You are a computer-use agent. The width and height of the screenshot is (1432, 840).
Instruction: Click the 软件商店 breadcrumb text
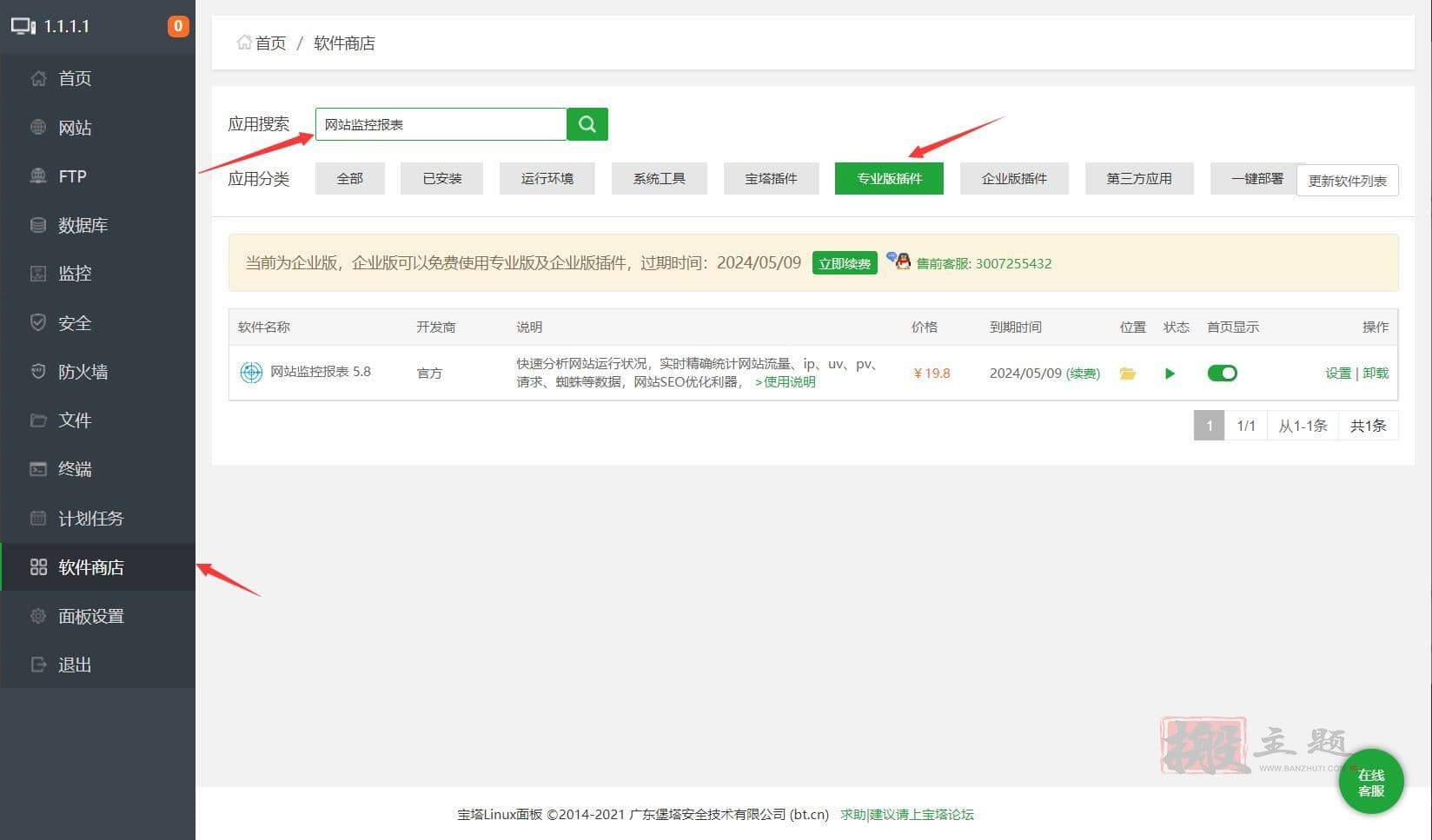[344, 43]
